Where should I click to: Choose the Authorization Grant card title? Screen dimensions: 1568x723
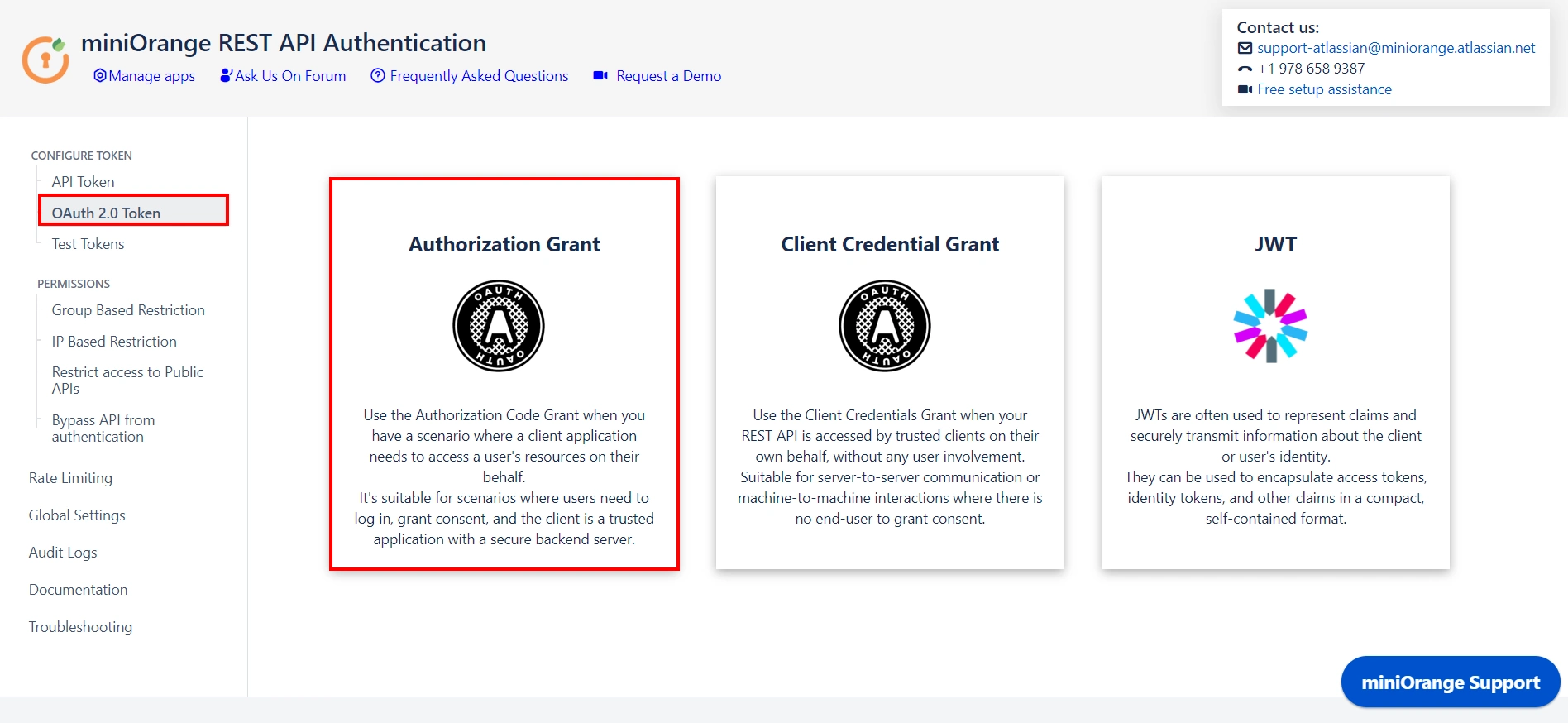pos(504,244)
